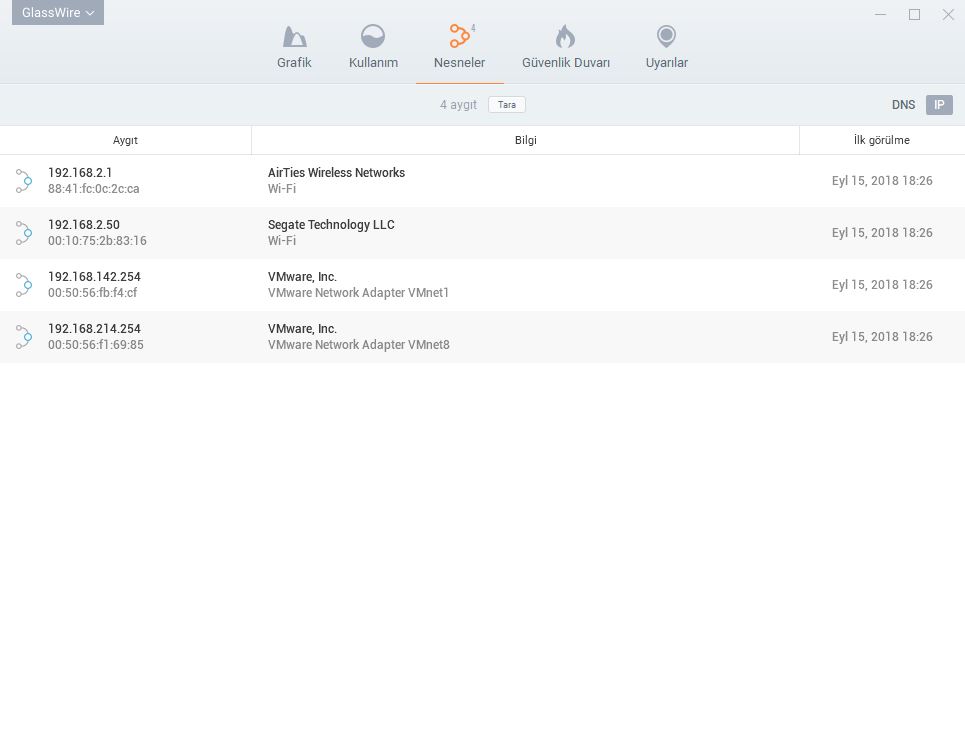Click the Nesneles network nodes icon
965x742 pixels.
(x=460, y=36)
